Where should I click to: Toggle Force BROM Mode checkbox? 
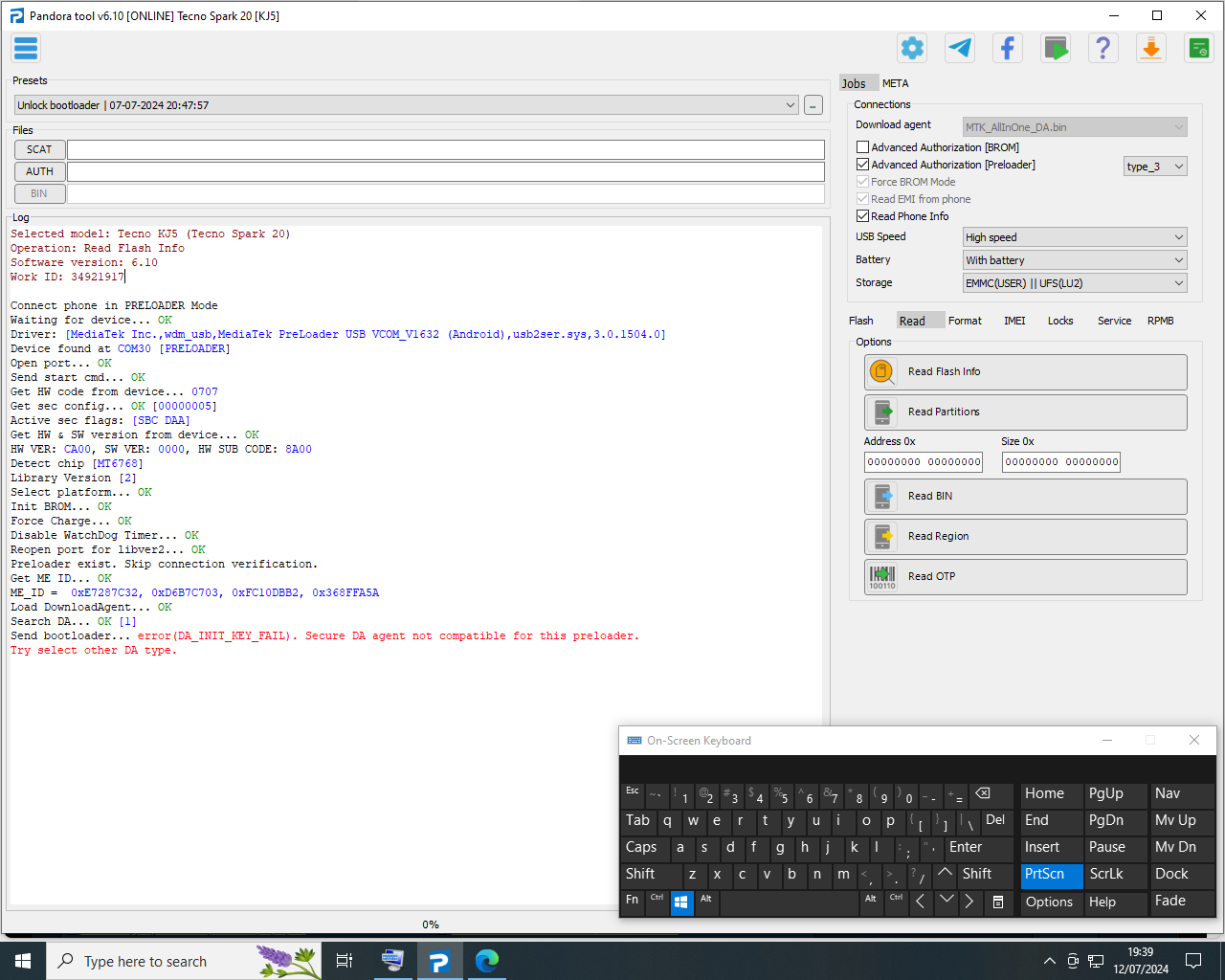[x=863, y=182]
